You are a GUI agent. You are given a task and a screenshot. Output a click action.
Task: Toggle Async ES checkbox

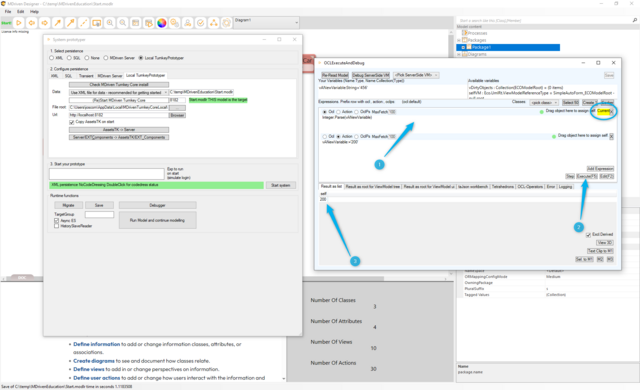[56, 221]
